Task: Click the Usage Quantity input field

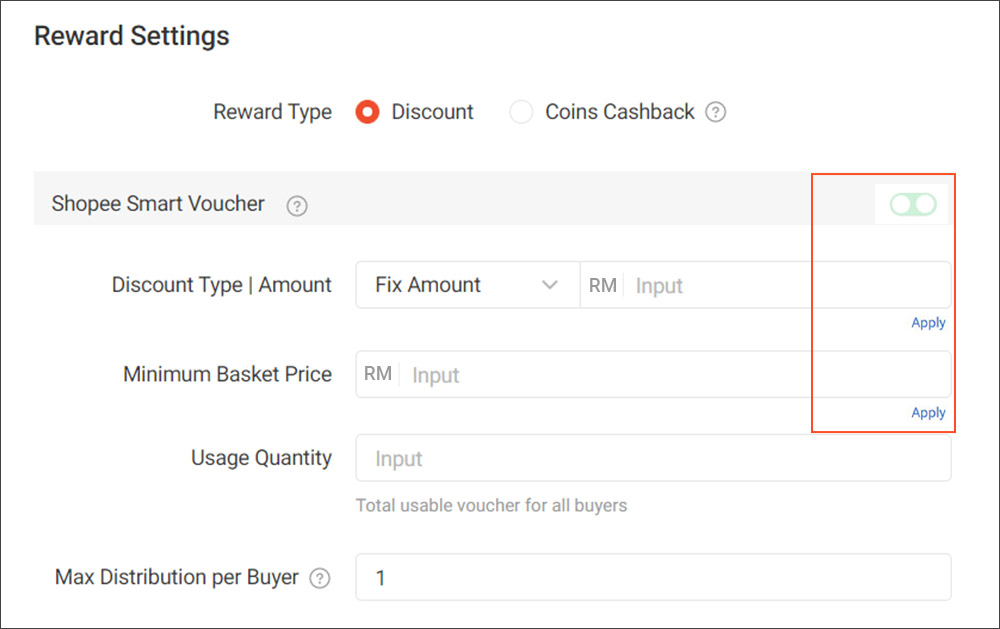Action: pyautogui.click(x=653, y=458)
